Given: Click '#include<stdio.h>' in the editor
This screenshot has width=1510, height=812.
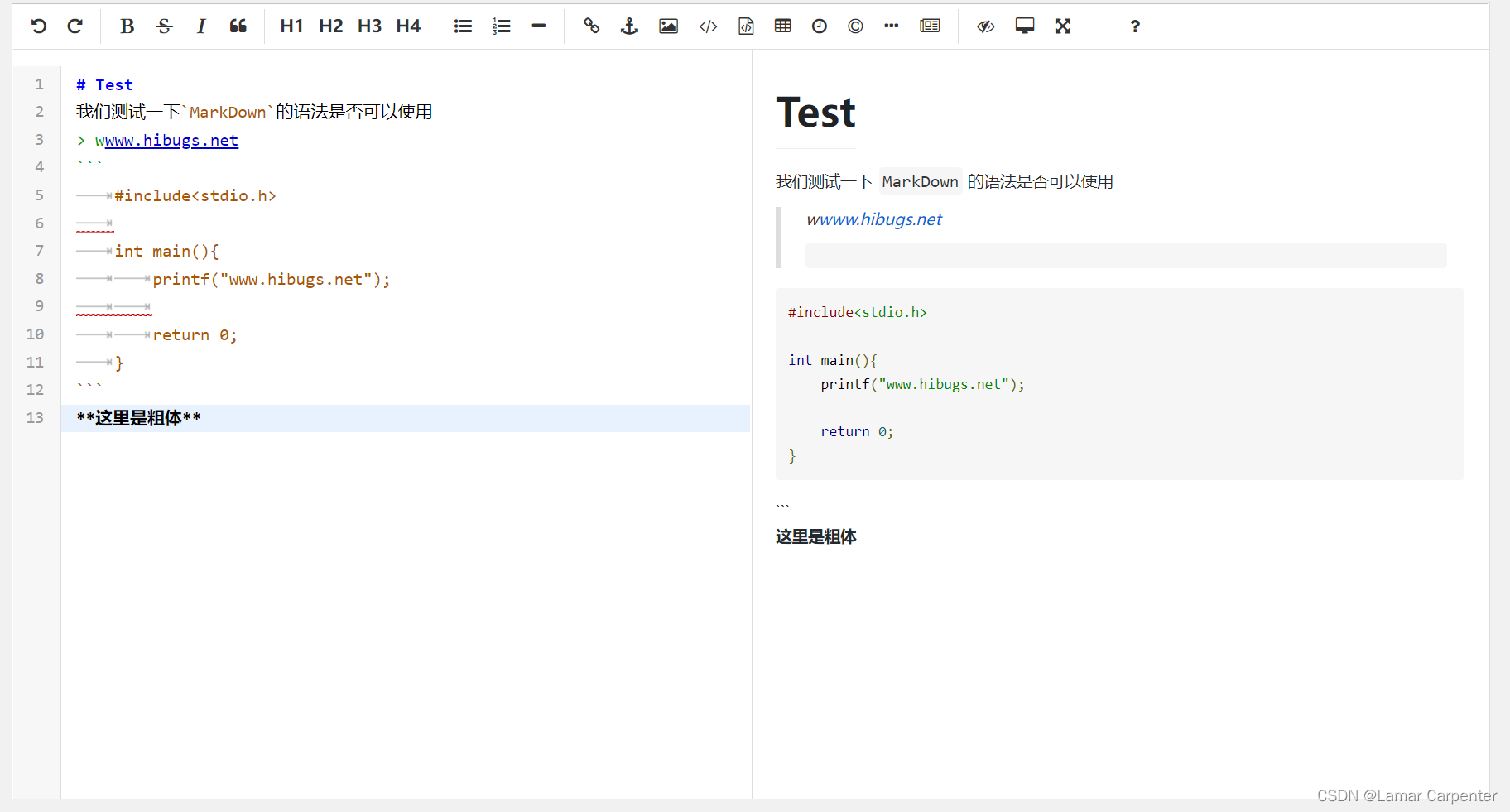Looking at the screenshot, I should [x=195, y=196].
